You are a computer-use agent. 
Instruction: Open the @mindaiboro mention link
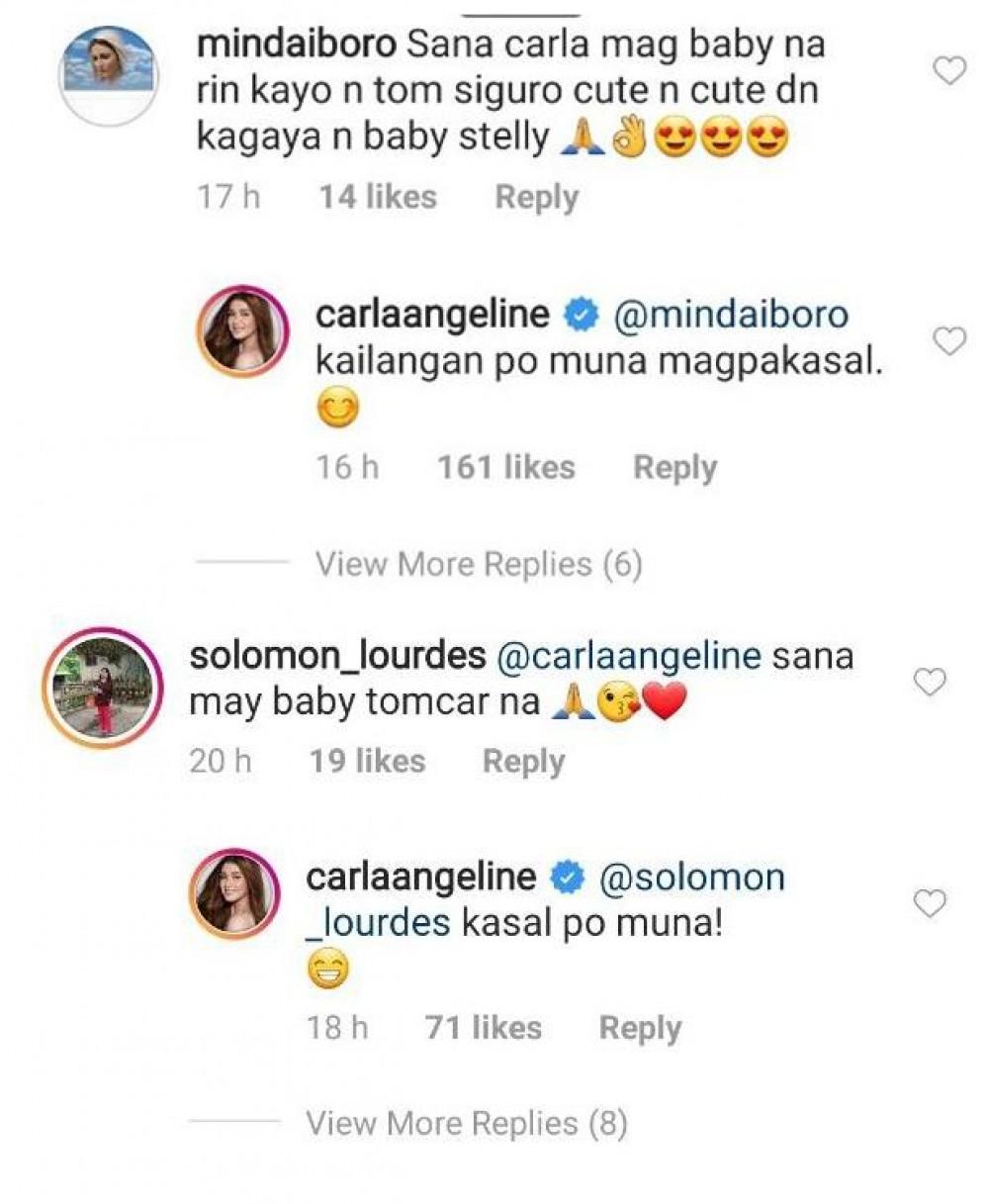[732, 315]
